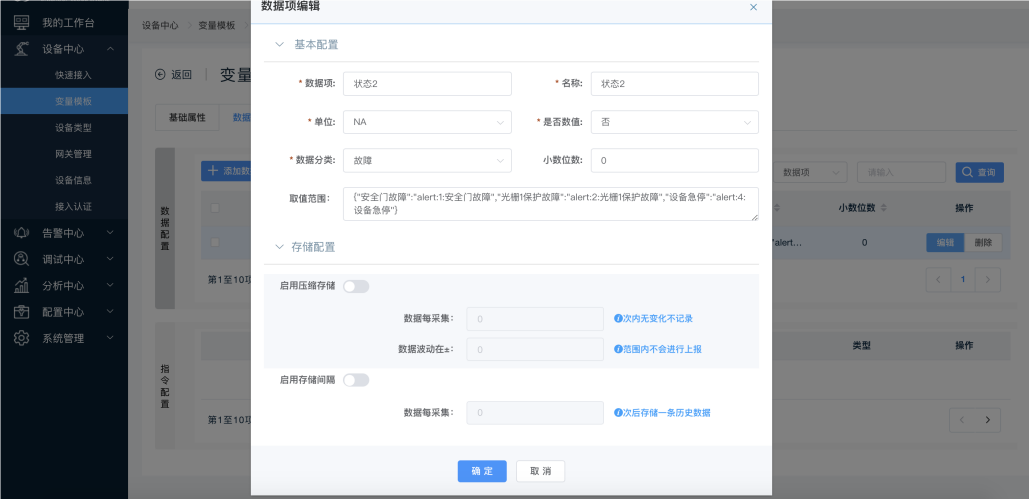Select 设备类型 in the sidebar menu
The width and height of the screenshot is (1029, 499).
point(74,128)
